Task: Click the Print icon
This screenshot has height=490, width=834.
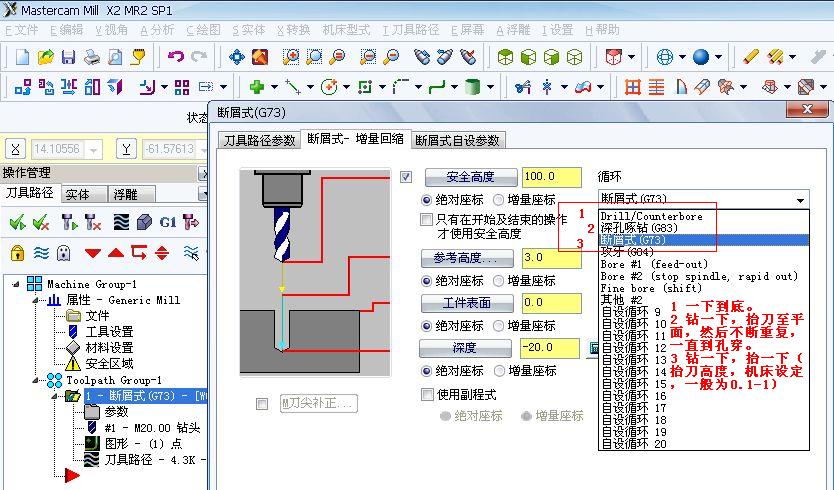Action: (x=92, y=57)
